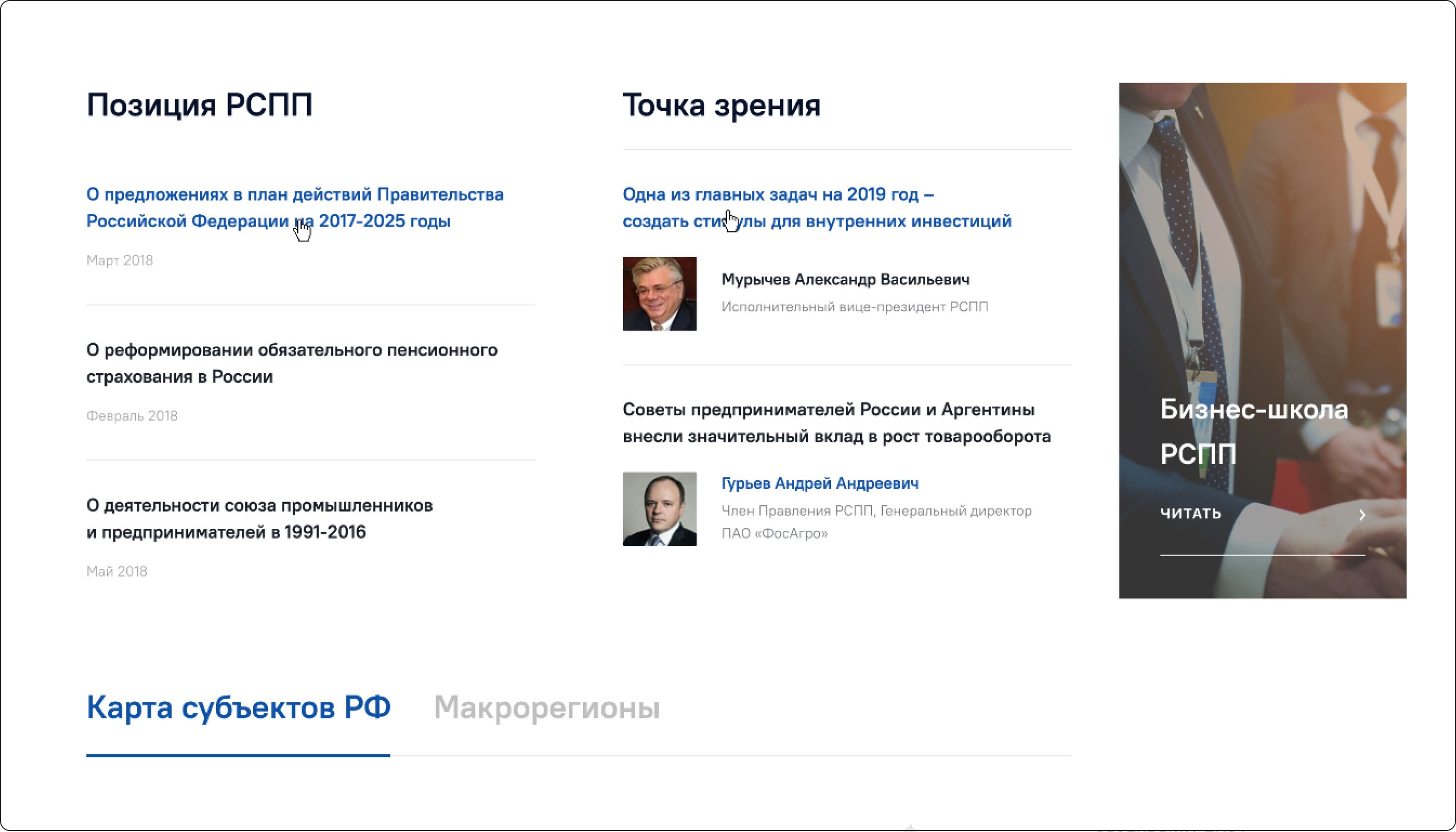Image resolution: width=1456 pixels, height=832 pixels.
Task: Click the Май 2018 date label
Action: click(117, 571)
